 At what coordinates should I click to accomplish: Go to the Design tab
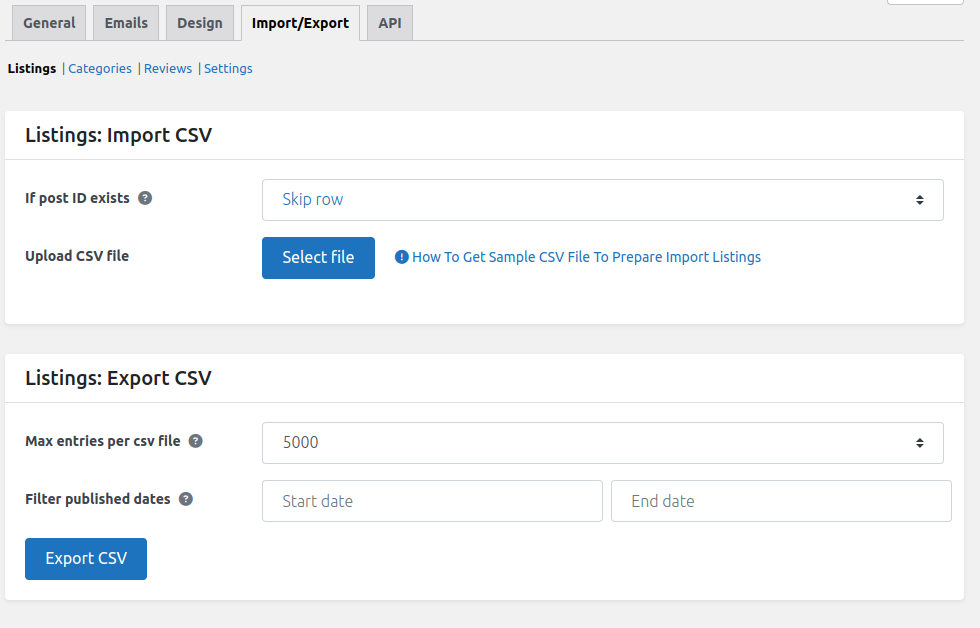[x=200, y=23]
